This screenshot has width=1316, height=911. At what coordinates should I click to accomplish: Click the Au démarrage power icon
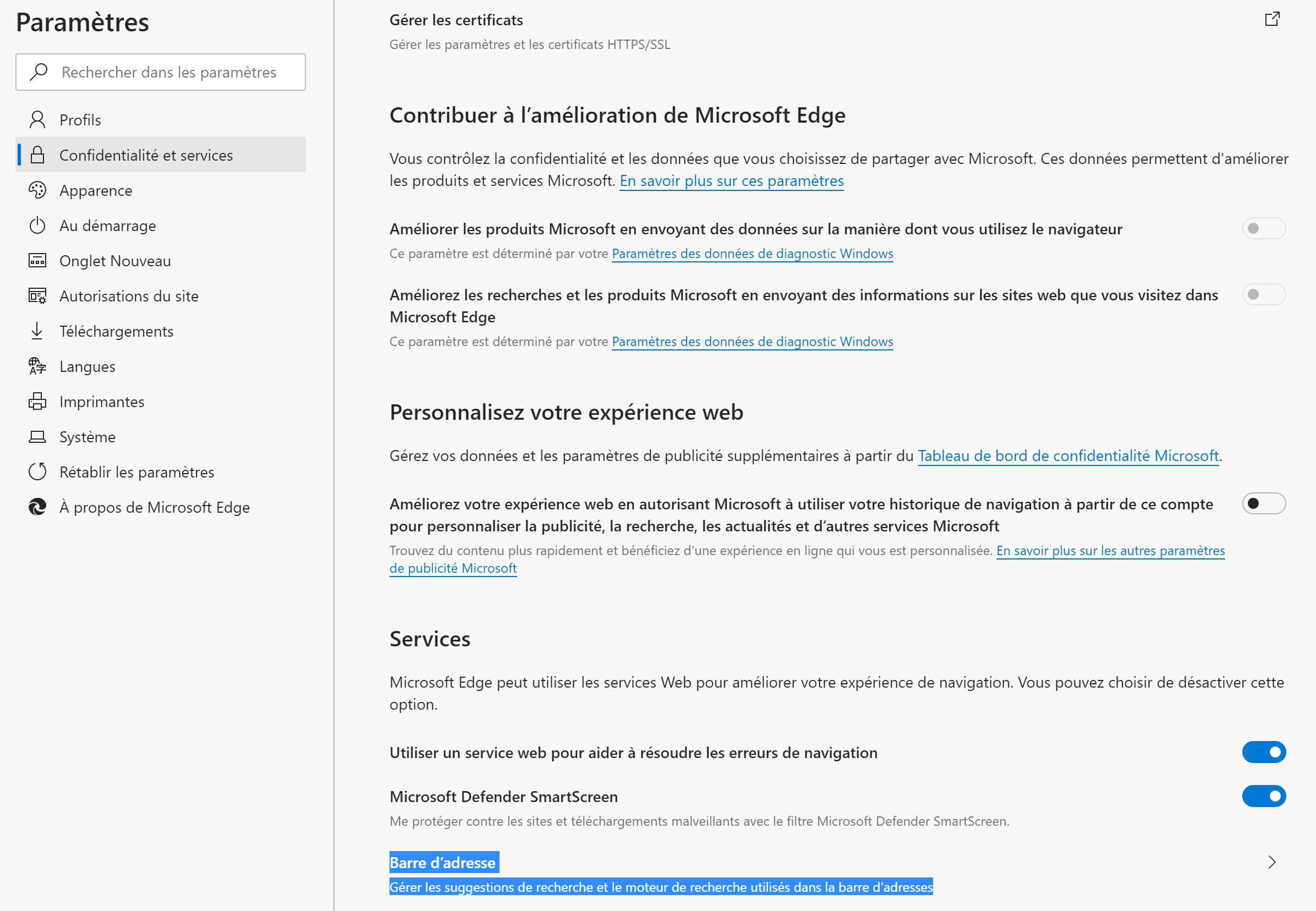point(37,226)
